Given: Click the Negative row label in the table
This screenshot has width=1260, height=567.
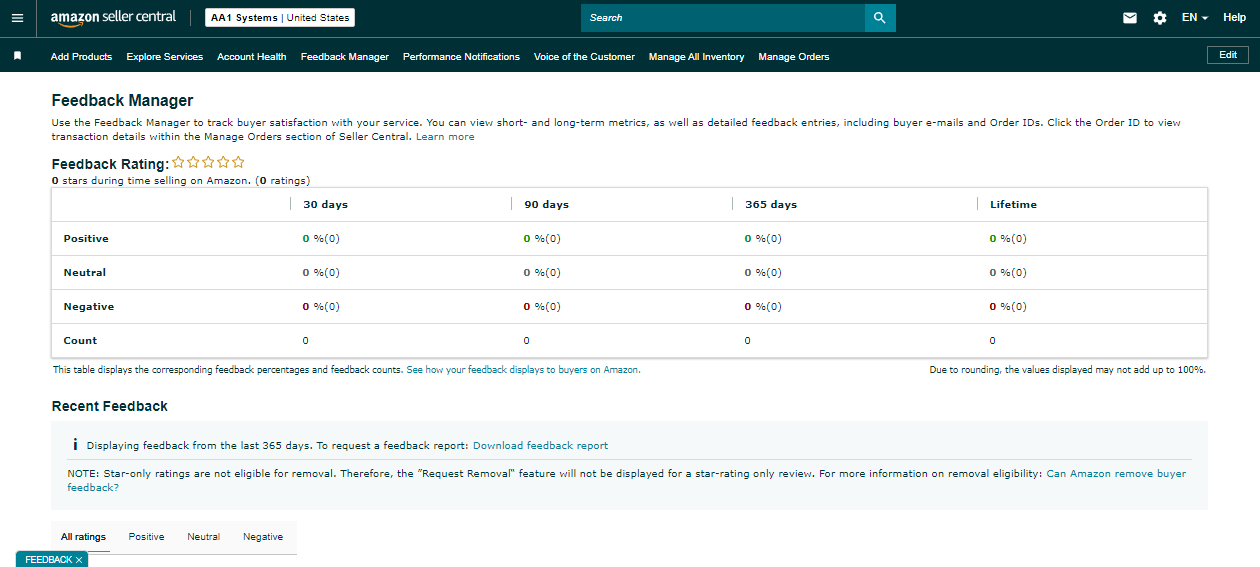Looking at the screenshot, I should pos(88,306).
